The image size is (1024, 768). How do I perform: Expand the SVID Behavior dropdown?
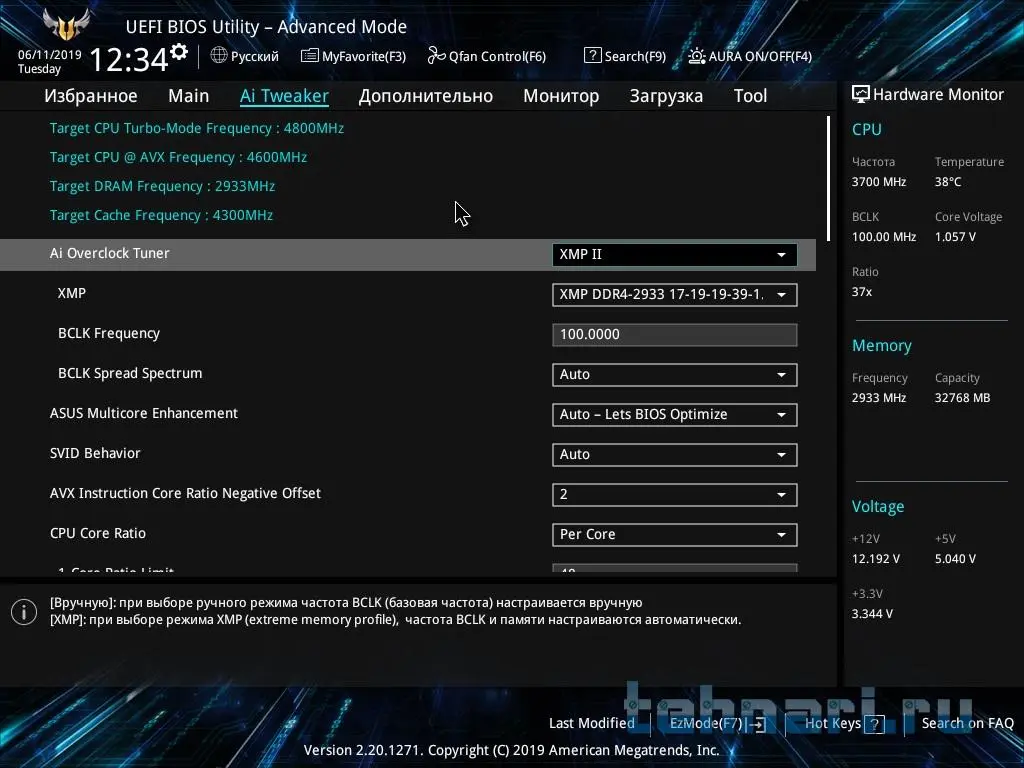675,455
